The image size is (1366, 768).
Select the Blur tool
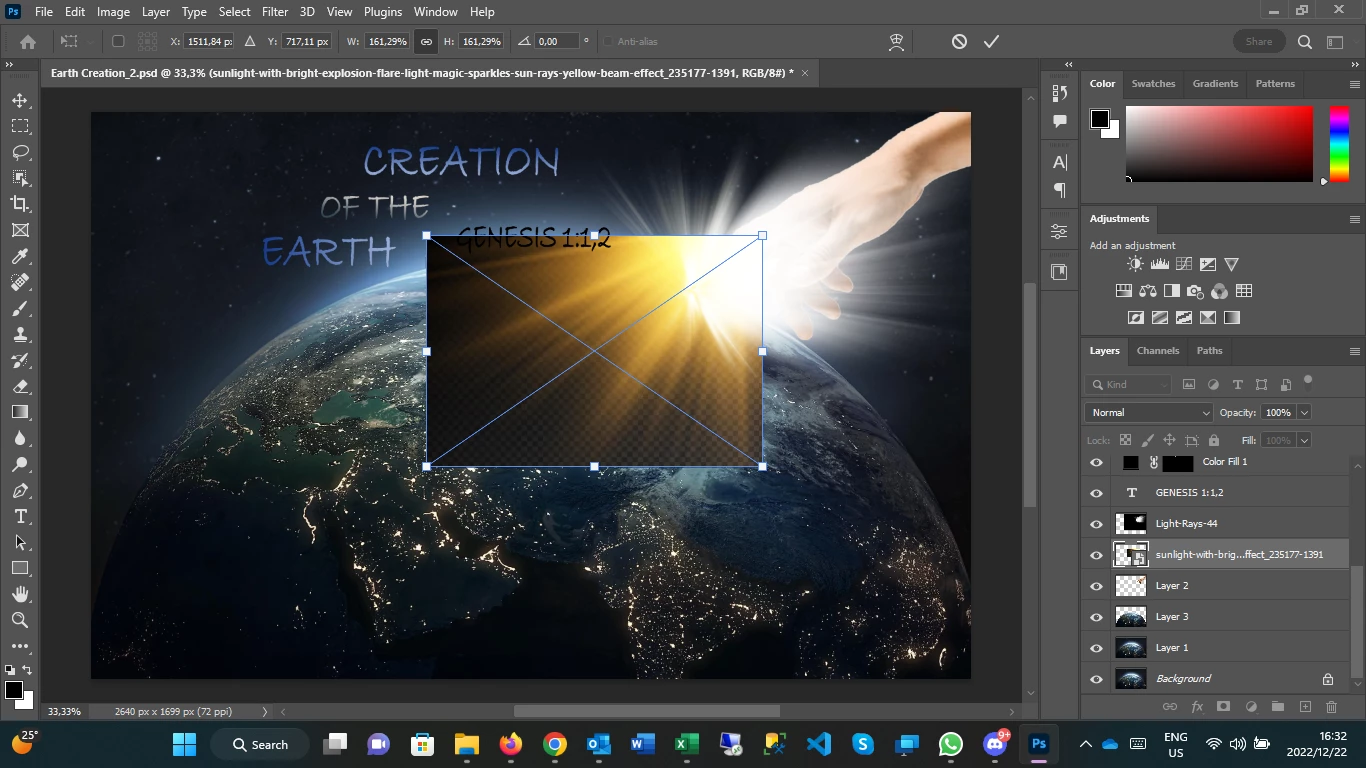20,438
